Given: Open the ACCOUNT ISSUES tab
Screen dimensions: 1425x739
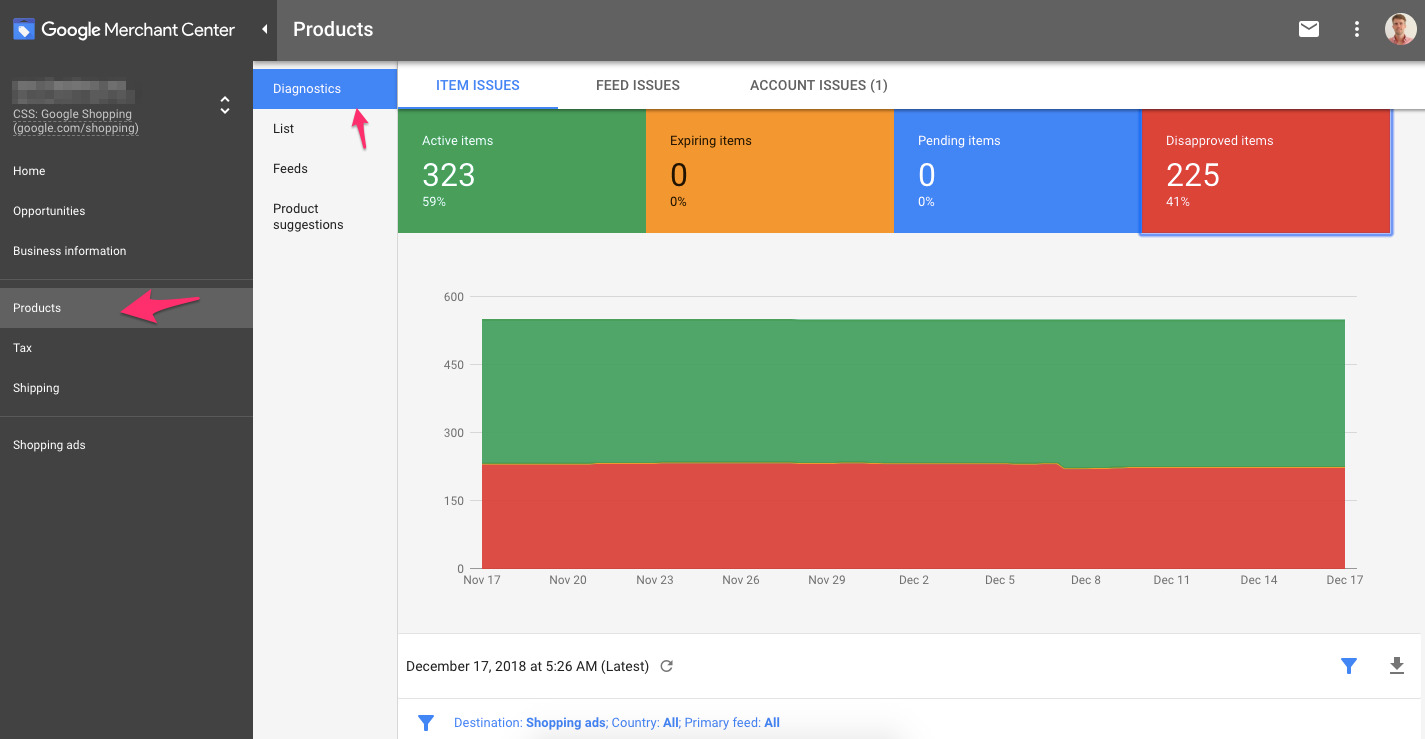Looking at the screenshot, I should click(818, 85).
